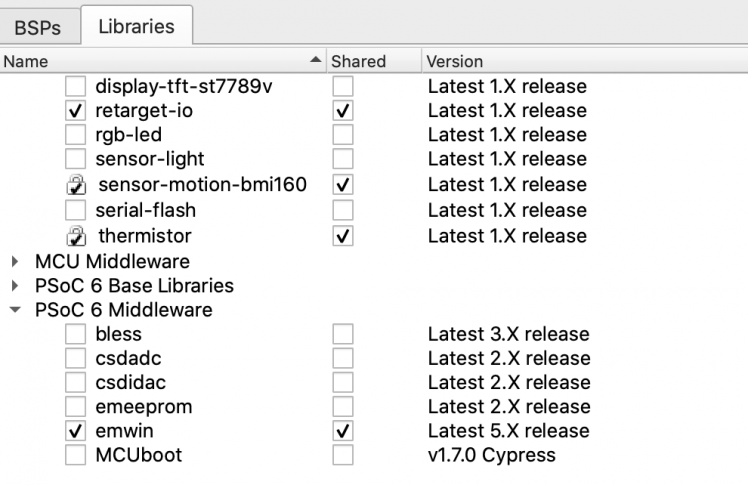Viewport: 748px width, 485px height.
Task: Open version dropdown for MCUboot v1.7.0 Cypress
Action: pyautogui.click(x=491, y=455)
